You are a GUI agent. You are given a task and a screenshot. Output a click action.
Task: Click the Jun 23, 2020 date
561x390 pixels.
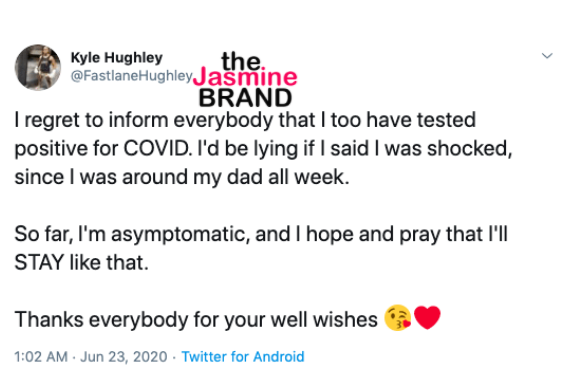[123, 357]
